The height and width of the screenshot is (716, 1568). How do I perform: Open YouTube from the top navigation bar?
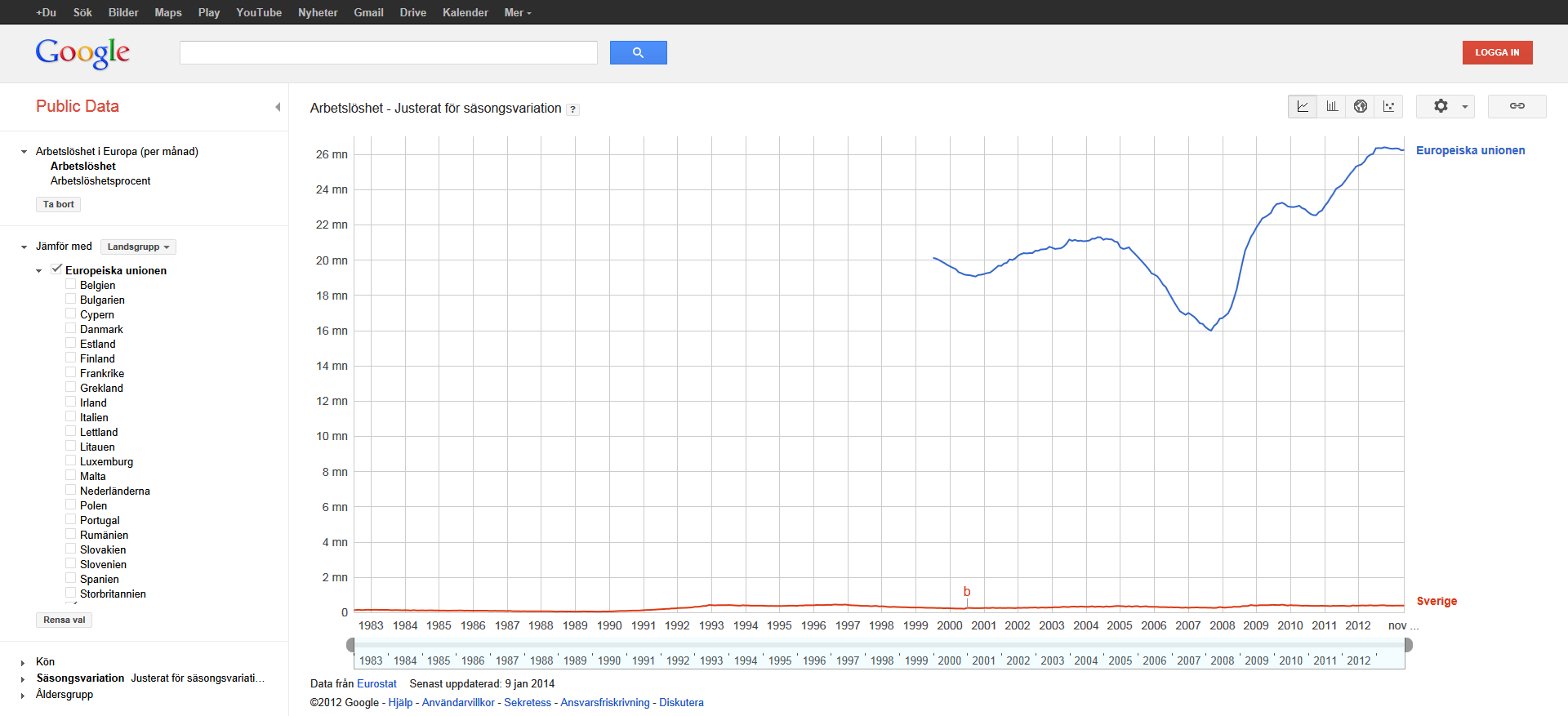(259, 12)
